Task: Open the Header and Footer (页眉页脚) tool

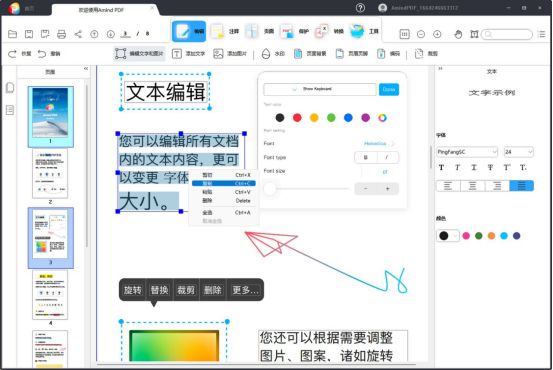Action: coord(352,54)
